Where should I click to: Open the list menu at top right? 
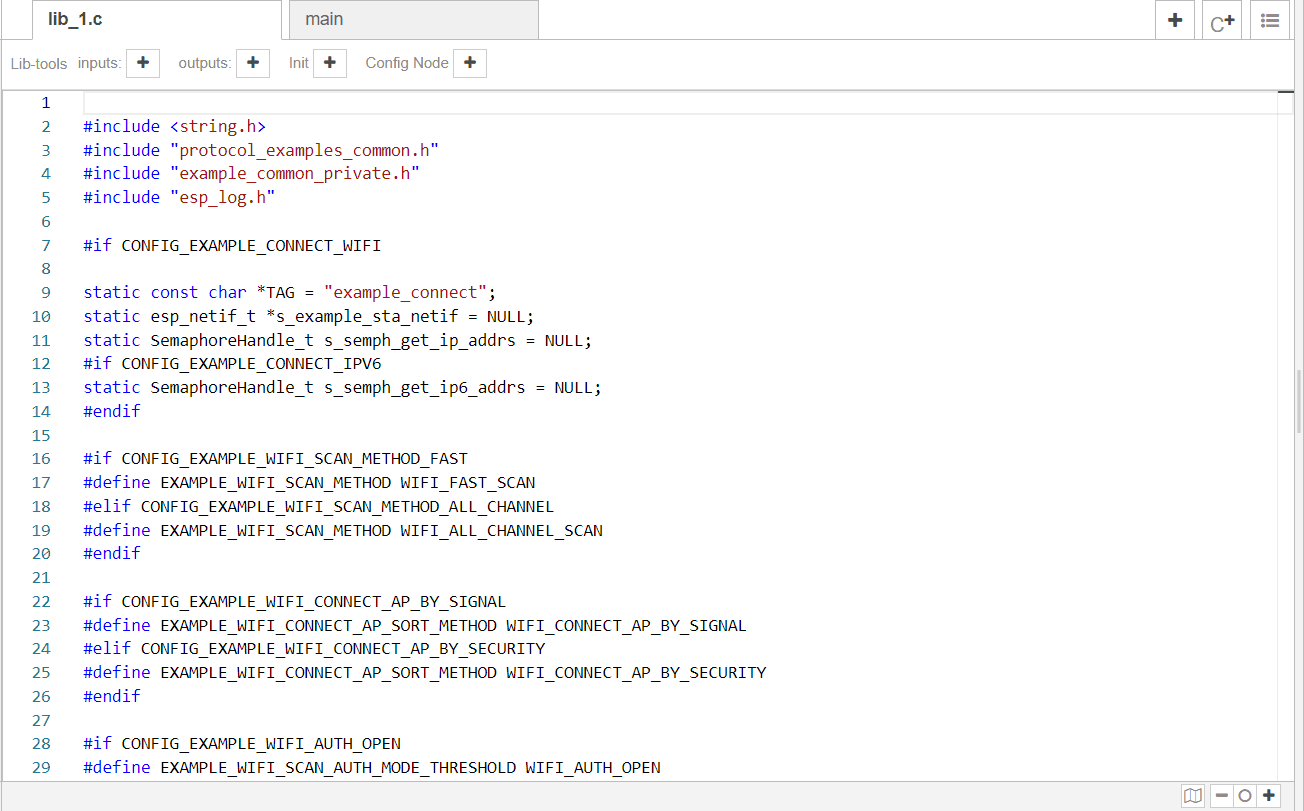pyautogui.click(x=1269, y=20)
